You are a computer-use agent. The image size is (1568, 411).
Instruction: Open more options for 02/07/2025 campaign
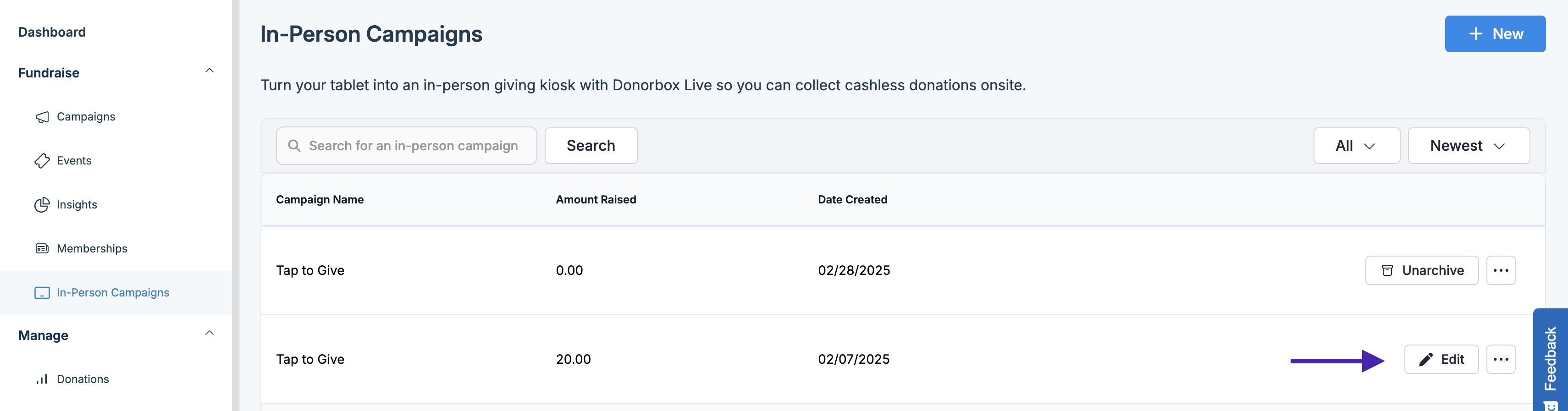1501,359
